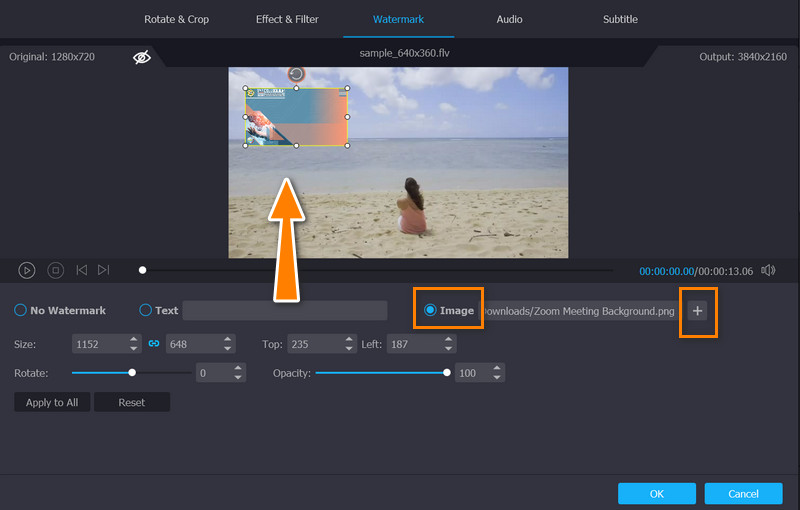Choose the Text watermark radio button
The width and height of the screenshot is (800, 510).
pyautogui.click(x=146, y=311)
